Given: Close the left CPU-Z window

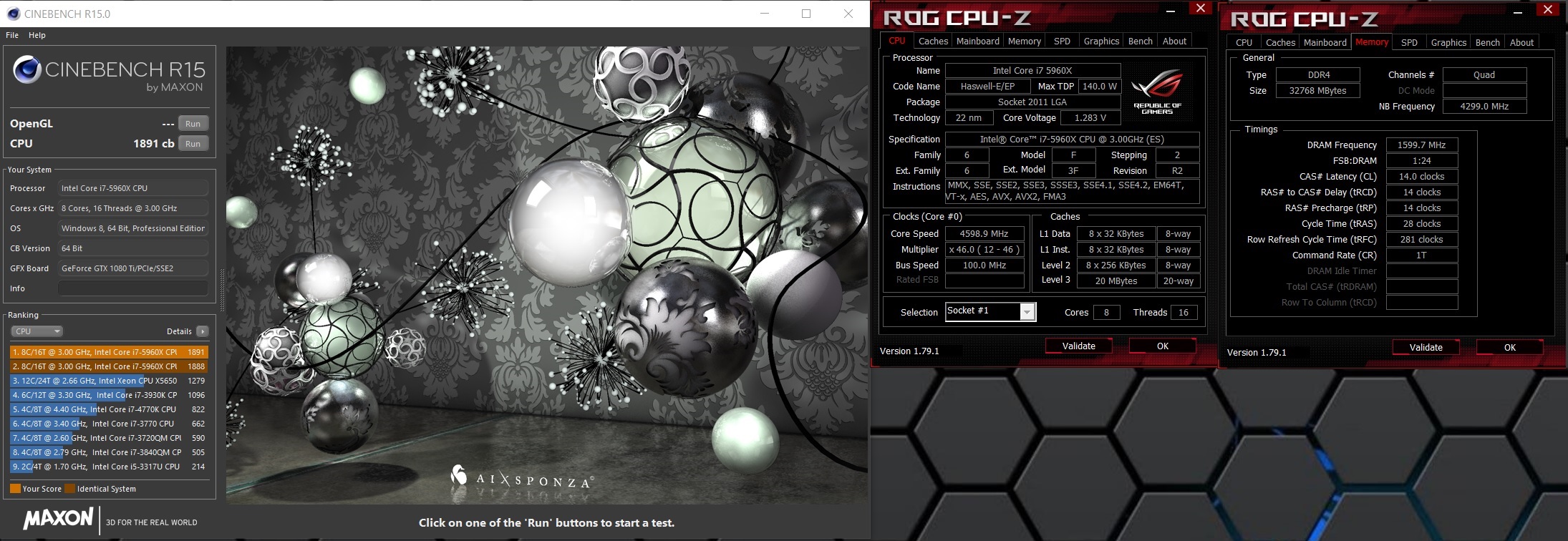Looking at the screenshot, I should (x=1200, y=9).
